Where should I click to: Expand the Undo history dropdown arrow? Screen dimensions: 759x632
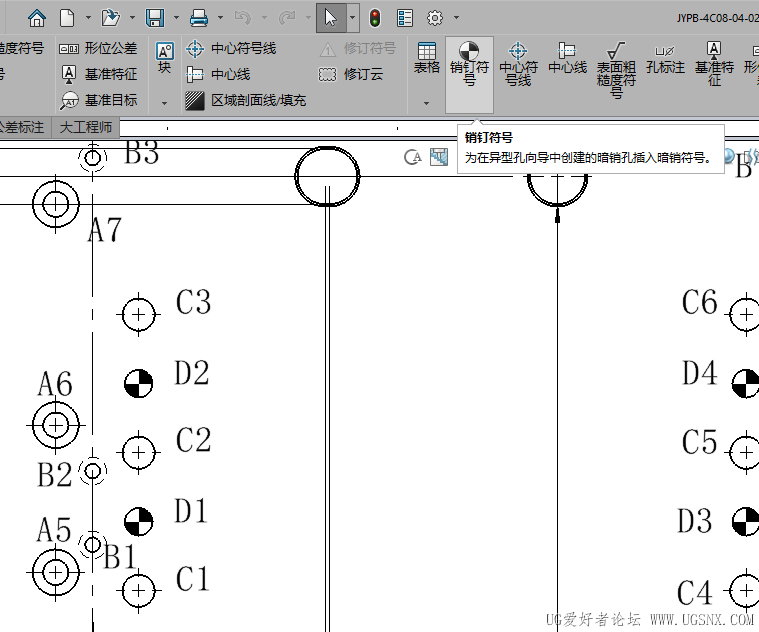(x=264, y=18)
